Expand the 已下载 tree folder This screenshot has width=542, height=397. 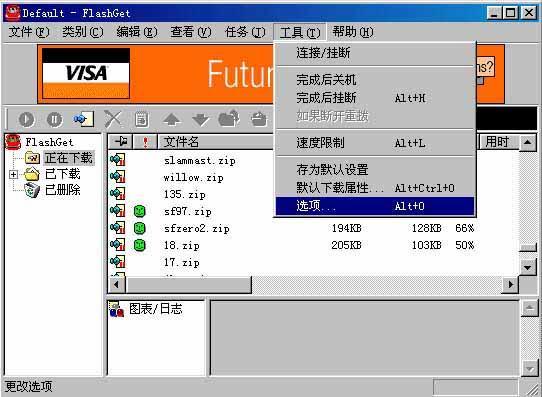(13, 174)
